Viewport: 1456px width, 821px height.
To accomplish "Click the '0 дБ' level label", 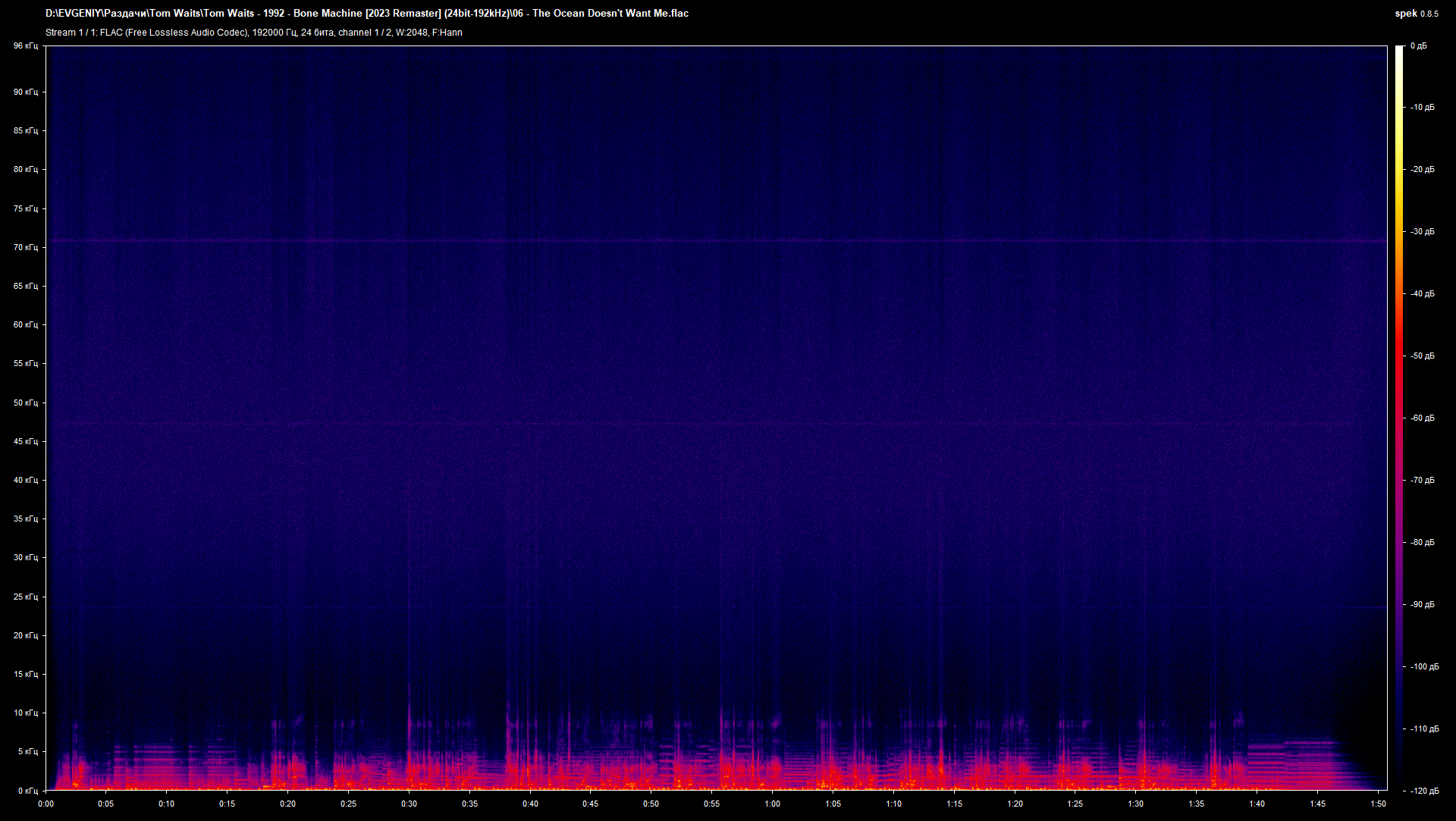I will coord(1419,46).
